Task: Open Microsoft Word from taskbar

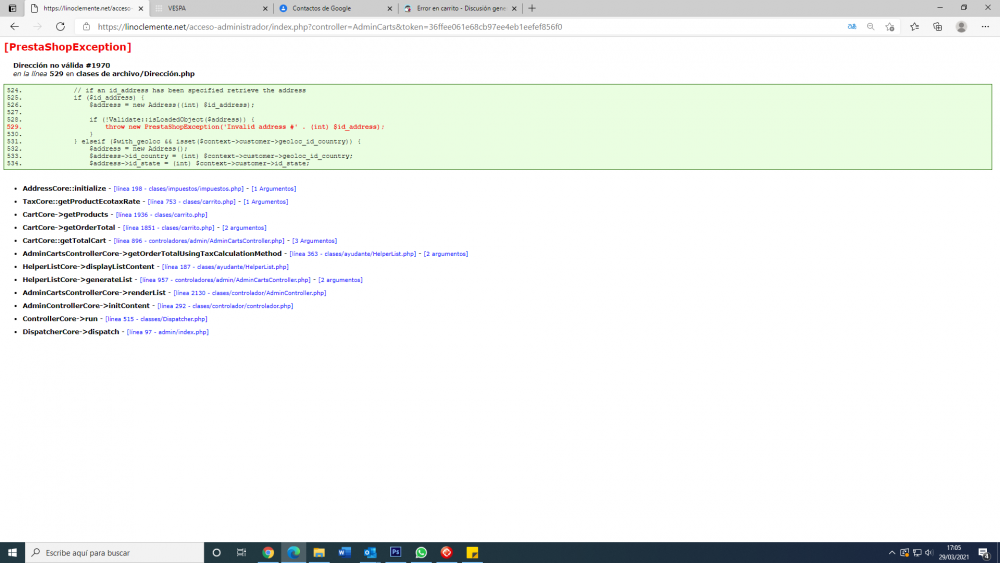Action: point(344,552)
